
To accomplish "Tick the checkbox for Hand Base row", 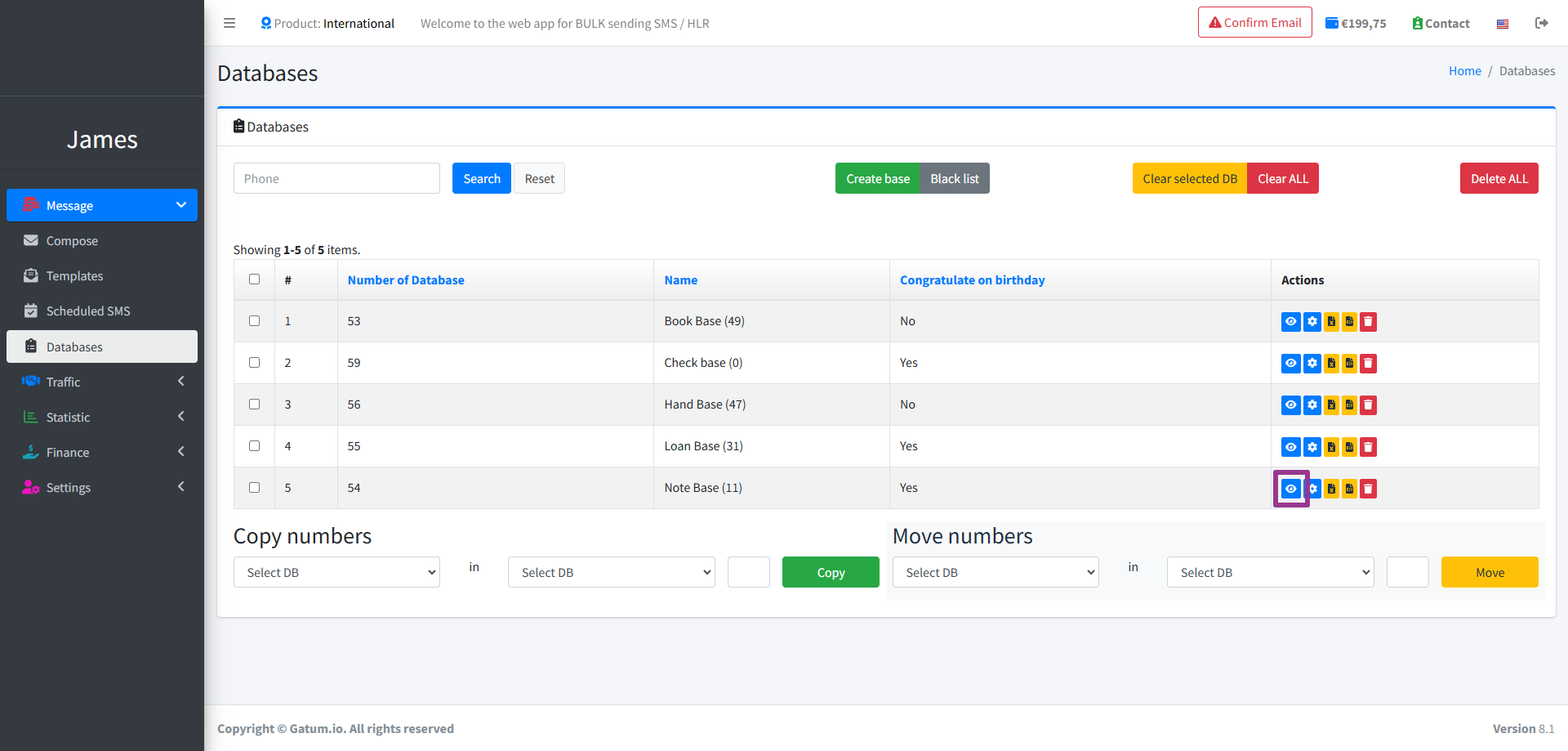I will point(255,405).
